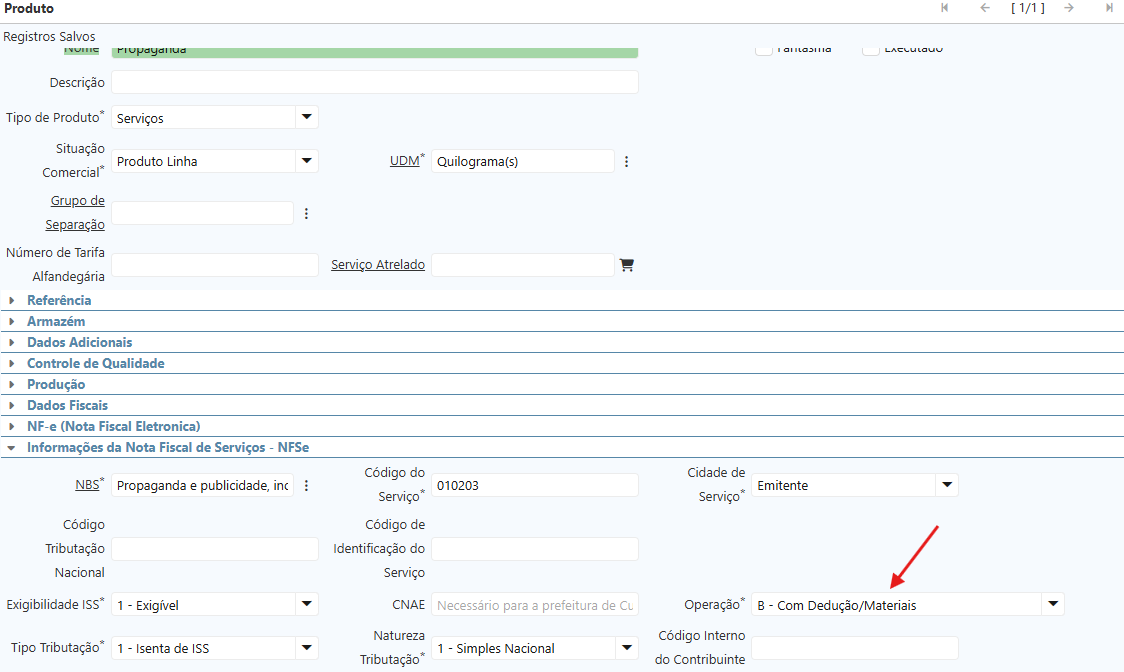Open the NBS field options menu
Screen dimensions: 1124x672
[x=307, y=485]
